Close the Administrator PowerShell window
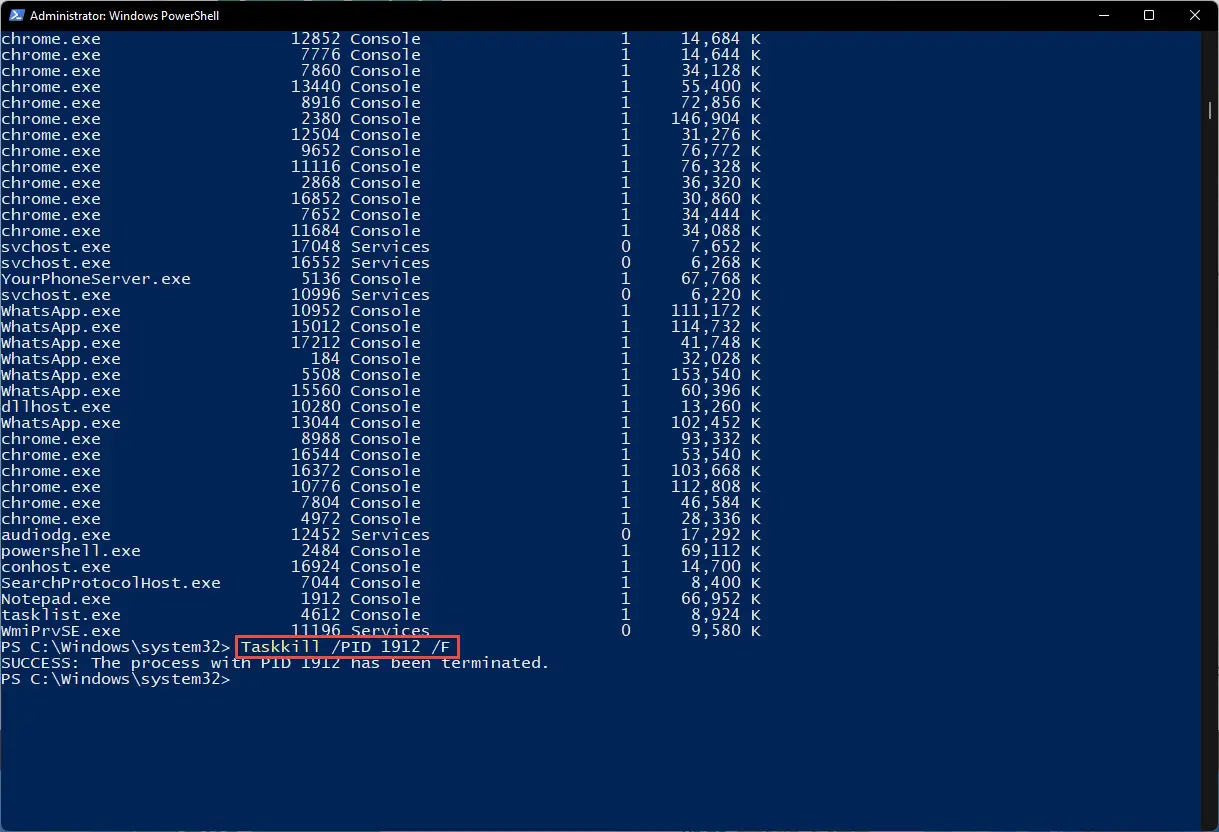 pos(1195,15)
